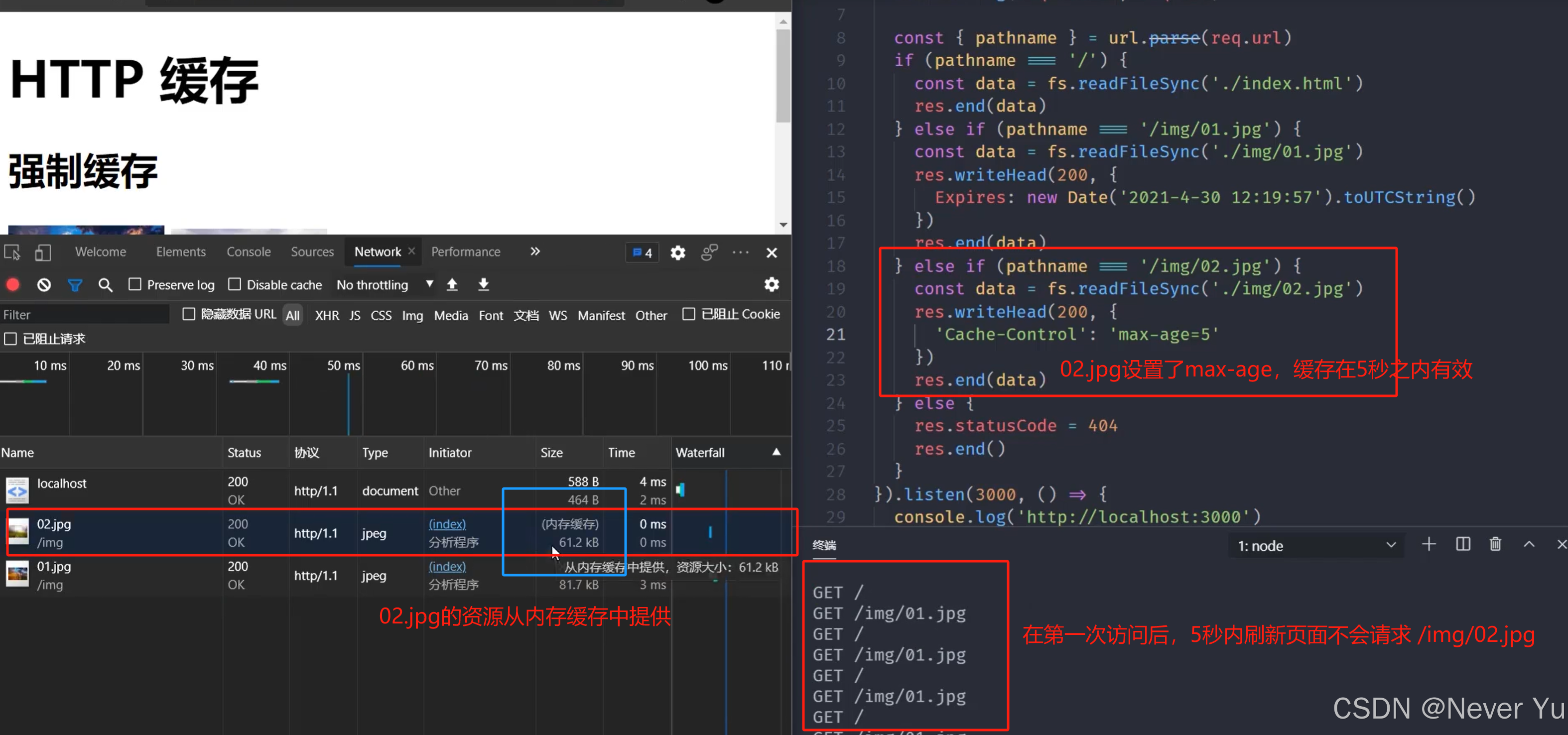The width and height of the screenshot is (1568, 735).
Task: Delete terminal with the trash icon
Action: pos(1495,545)
